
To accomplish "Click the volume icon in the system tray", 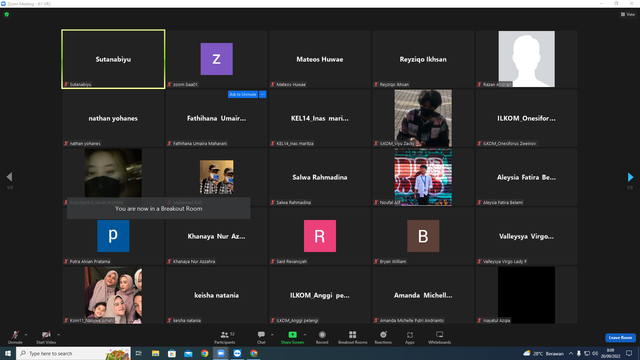I will pyautogui.click(x=595, y=353).
